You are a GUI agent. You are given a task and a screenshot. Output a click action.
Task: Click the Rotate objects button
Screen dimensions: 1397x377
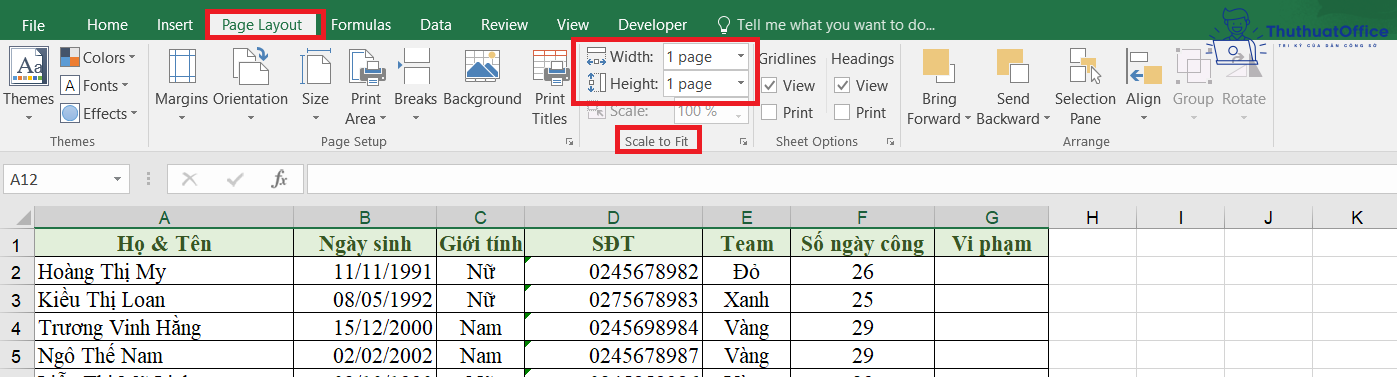pyautogui.click(x=1244, y=84)
